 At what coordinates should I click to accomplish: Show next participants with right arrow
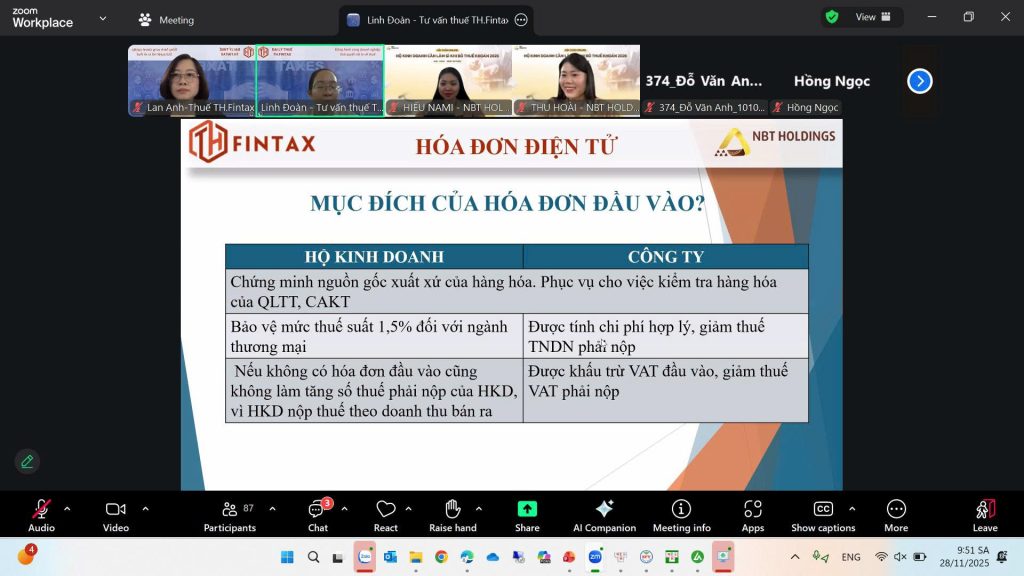919,81
